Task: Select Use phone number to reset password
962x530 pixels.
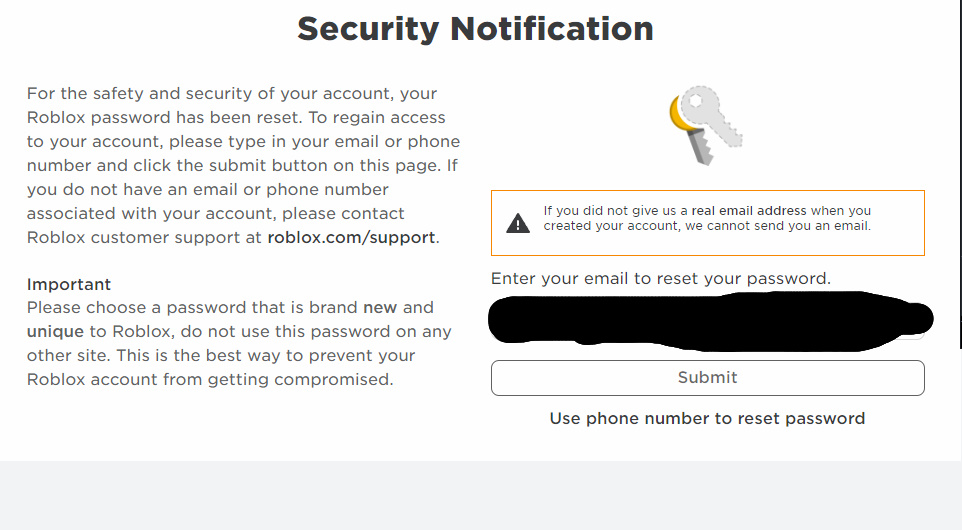Action: tap(707, 418)
